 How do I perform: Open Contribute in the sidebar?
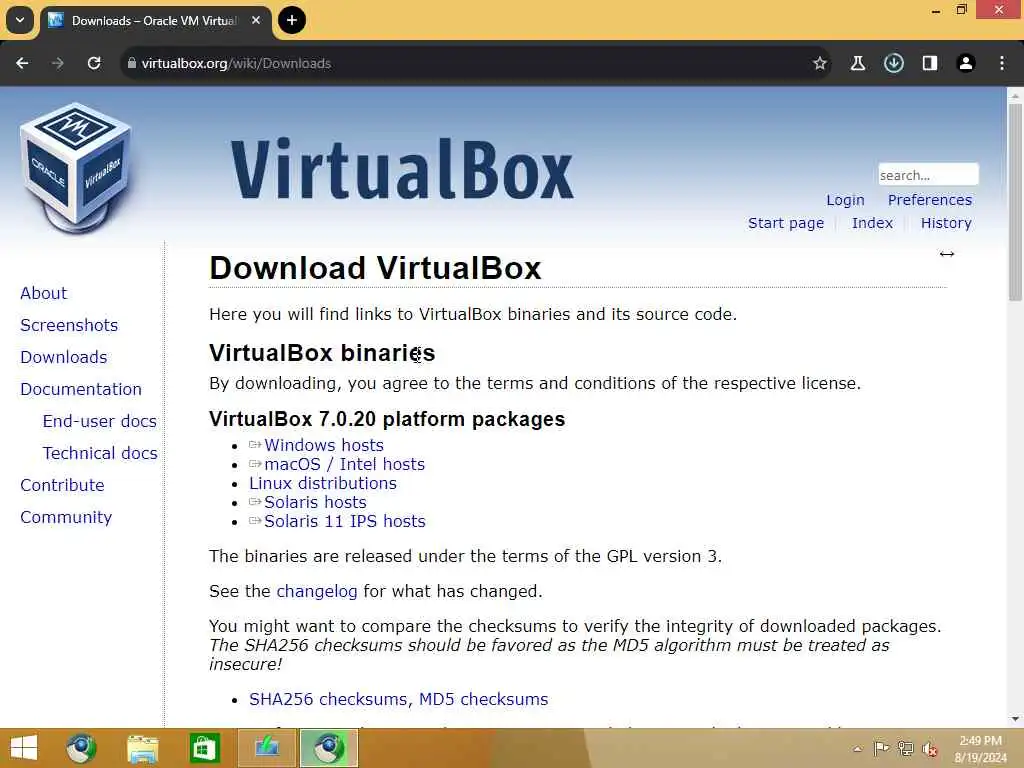coord(62,485)
